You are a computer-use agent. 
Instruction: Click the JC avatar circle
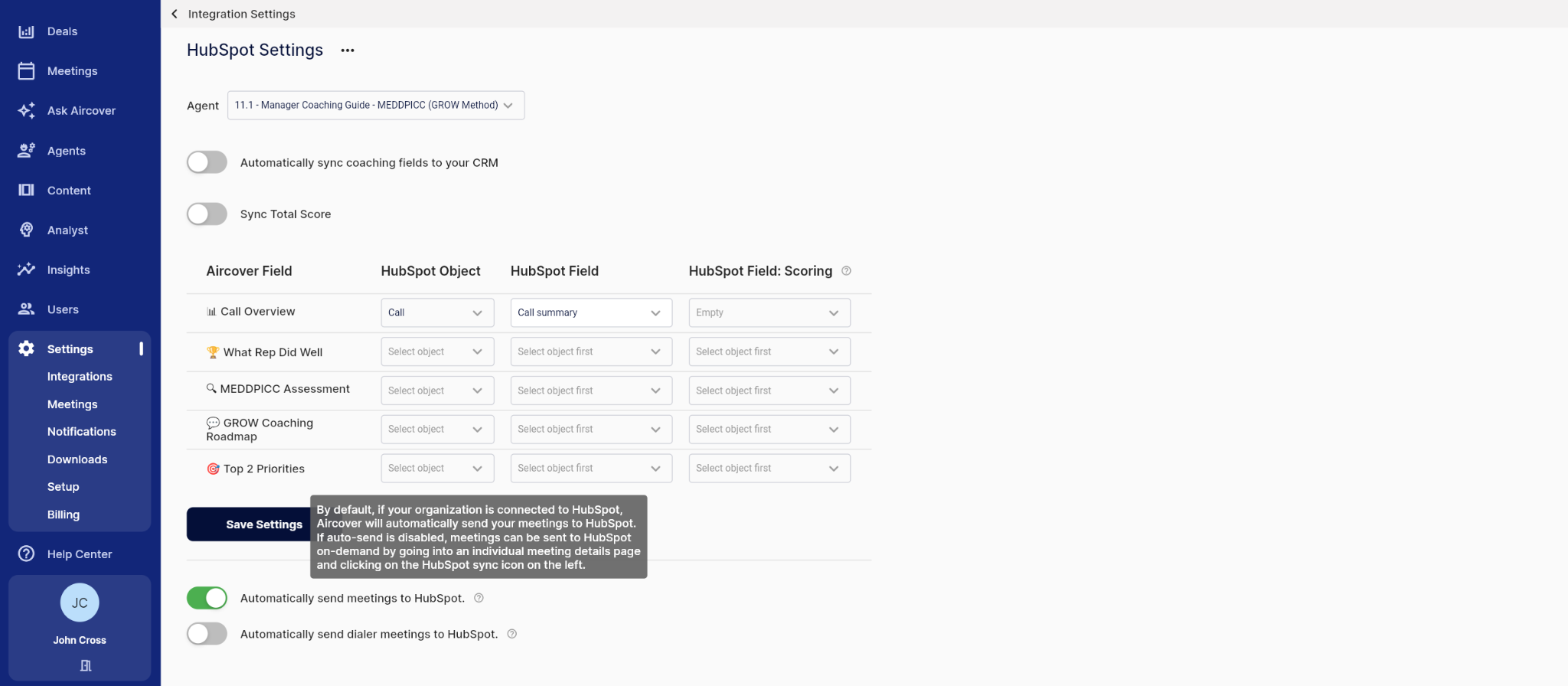click(80, 603)
